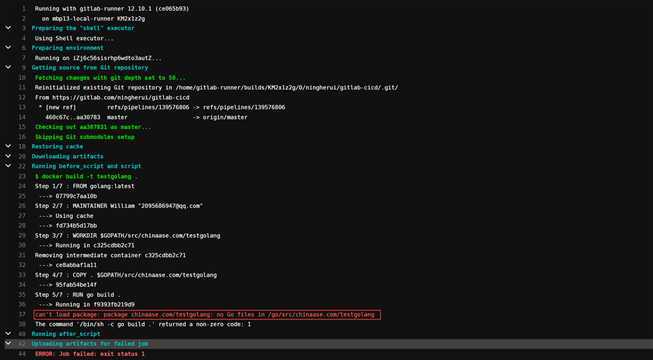
Task: Select the can't load package error line
Action: [207, 315]
